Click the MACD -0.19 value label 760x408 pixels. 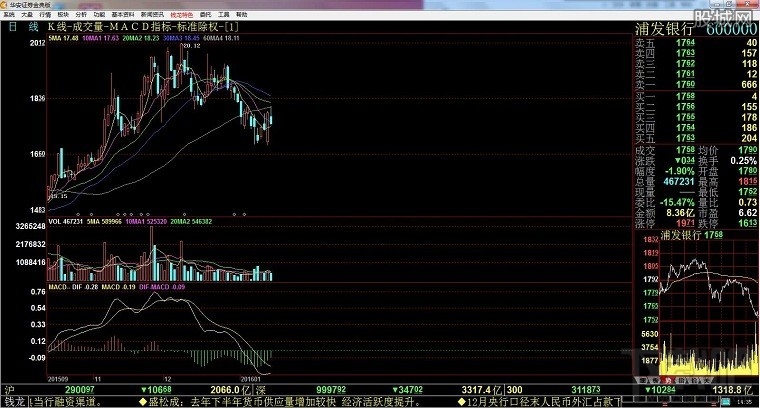[118, 287]
